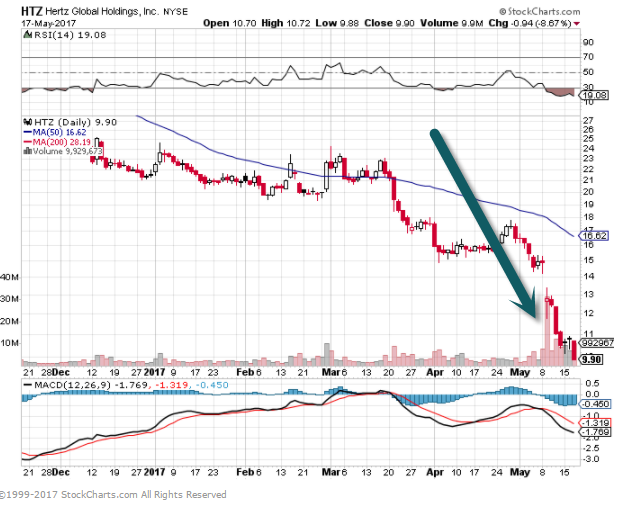Select the Open 10.70 value
The width and height of the screenshot is (640, 507).
click(229, 23)
